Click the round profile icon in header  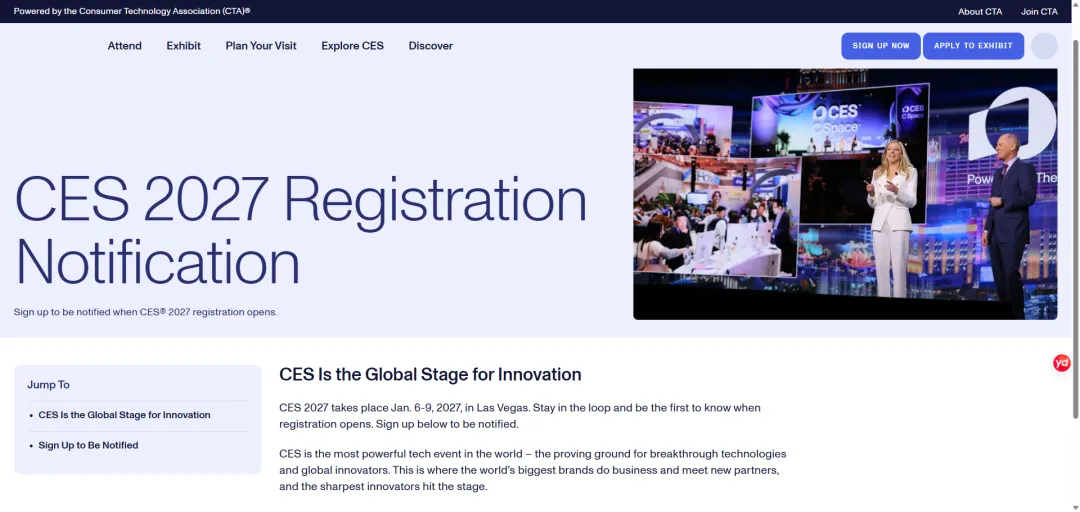pyautogui.click(x=1044, y=46)
